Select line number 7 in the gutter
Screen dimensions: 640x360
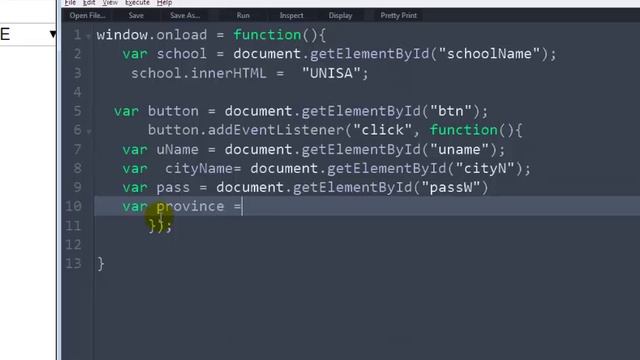[x=77, y=149]
